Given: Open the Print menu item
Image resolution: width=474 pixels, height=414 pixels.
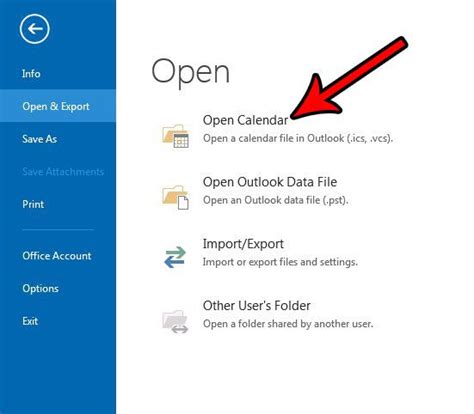Looking at the screenshot, I should (x=33, y=204).
